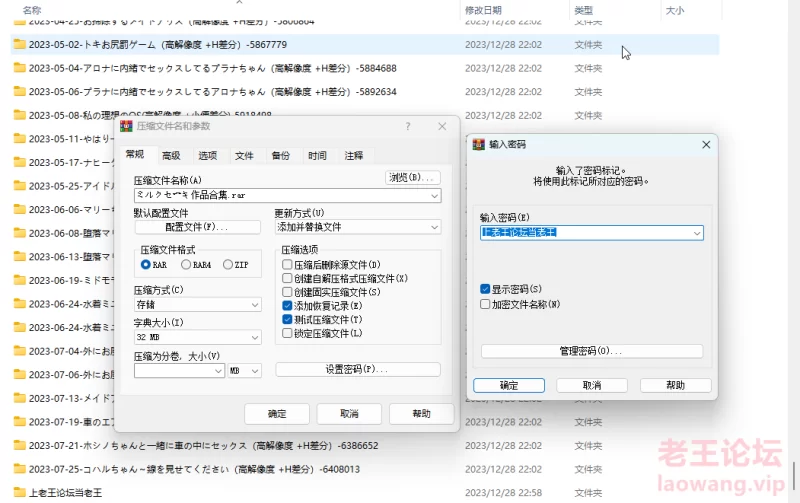800x503 pixels.
Task: Click the 设置密码(P)... button
Action: pos(357,370)
